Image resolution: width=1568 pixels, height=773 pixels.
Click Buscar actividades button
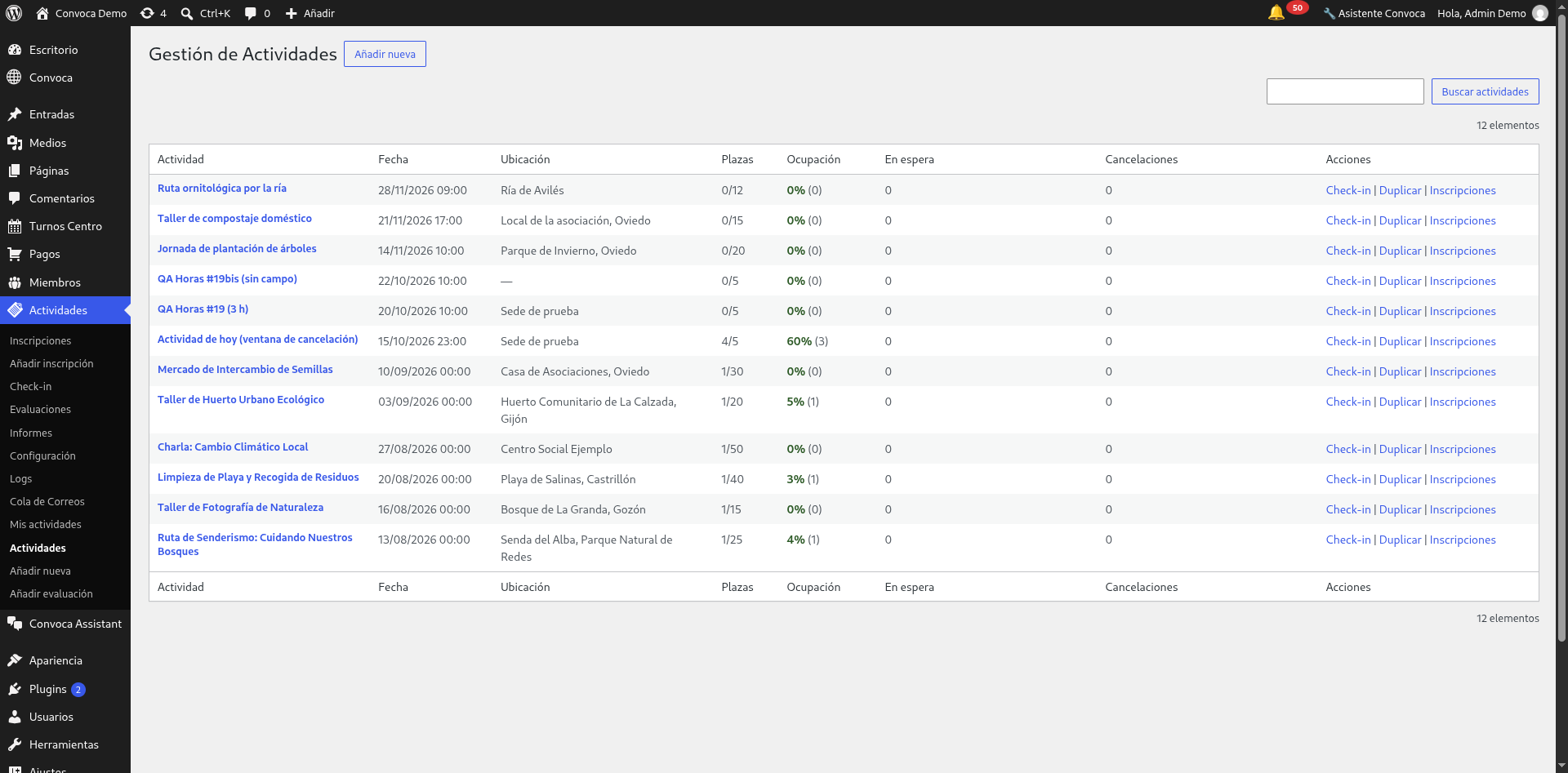(x=1485, y=91)
